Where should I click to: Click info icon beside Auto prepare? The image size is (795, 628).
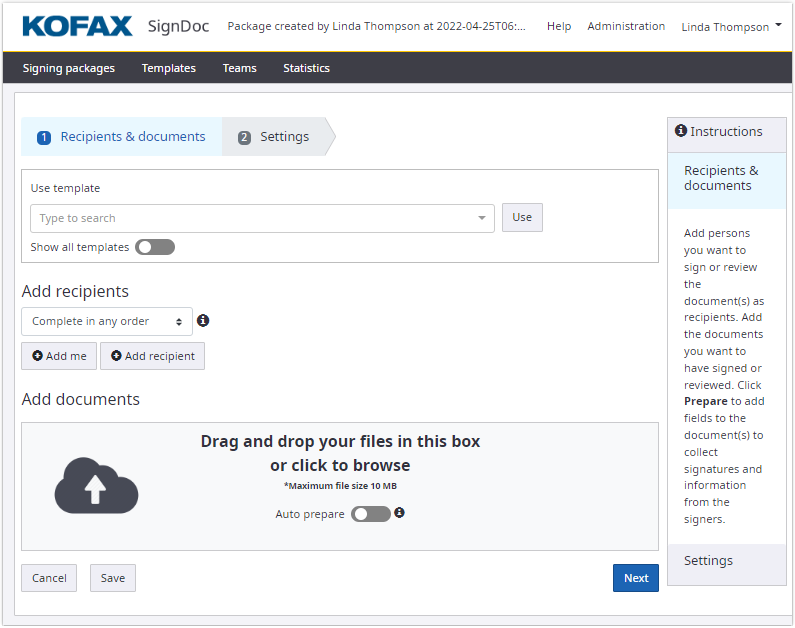click(399, 513)
